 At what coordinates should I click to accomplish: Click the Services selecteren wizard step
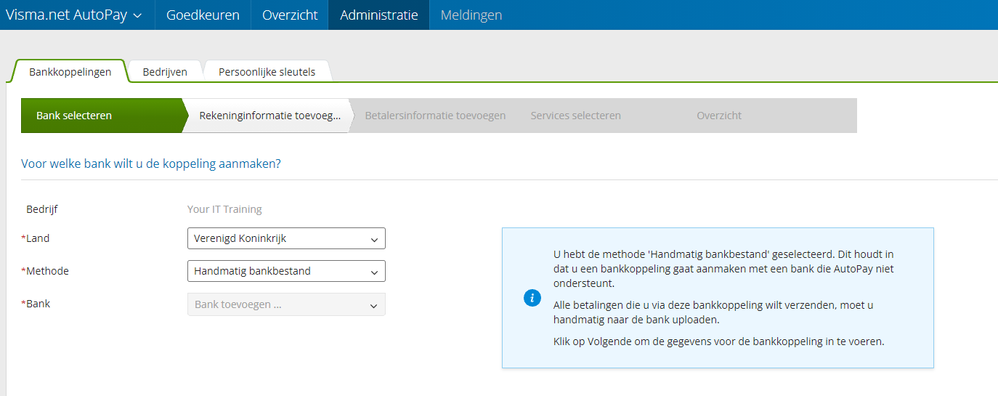coord(575,116)
